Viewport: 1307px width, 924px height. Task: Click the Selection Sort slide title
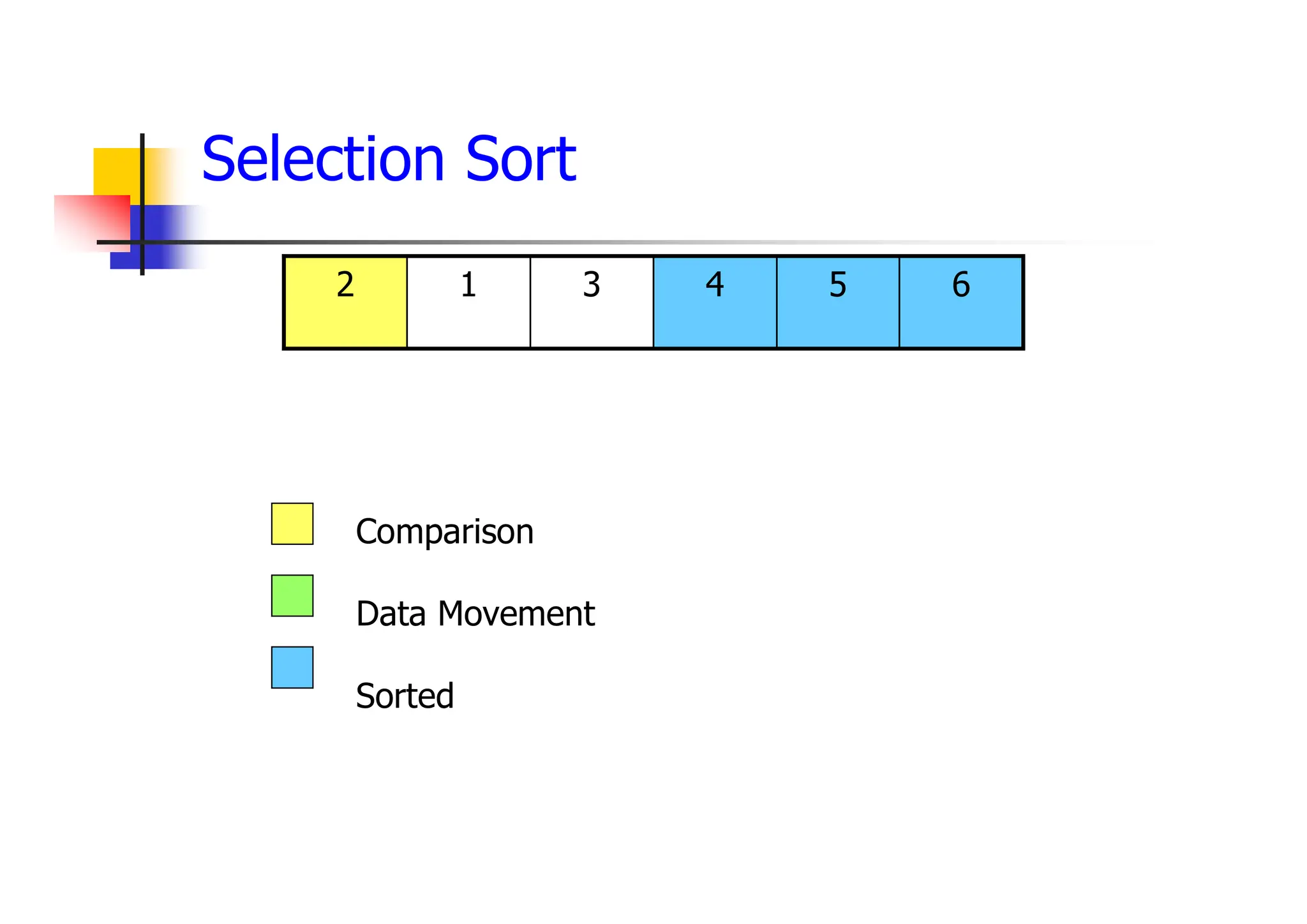pos(389,159)
